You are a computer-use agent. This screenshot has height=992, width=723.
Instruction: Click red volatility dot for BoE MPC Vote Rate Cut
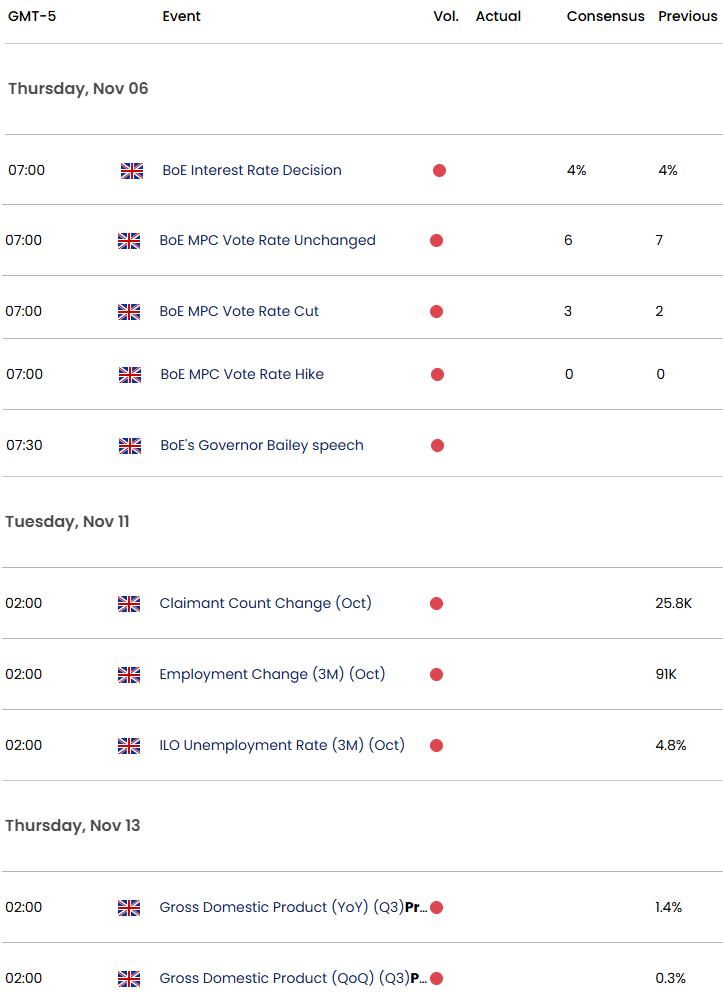436,312
